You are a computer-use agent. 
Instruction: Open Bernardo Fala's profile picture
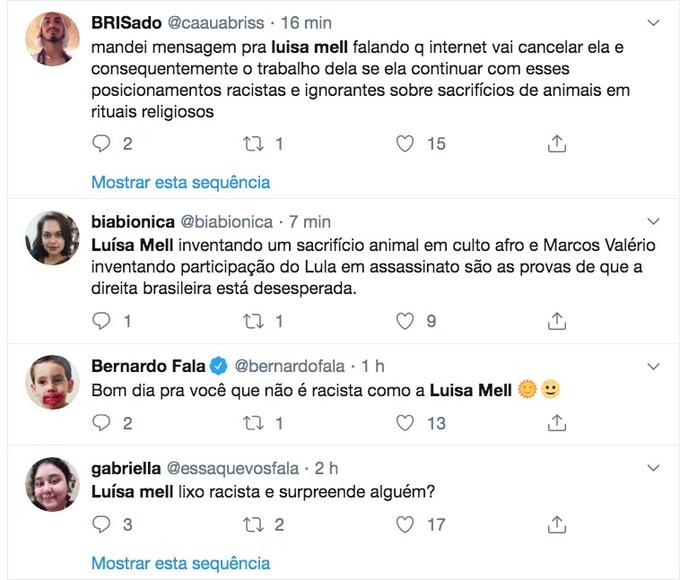52,382
